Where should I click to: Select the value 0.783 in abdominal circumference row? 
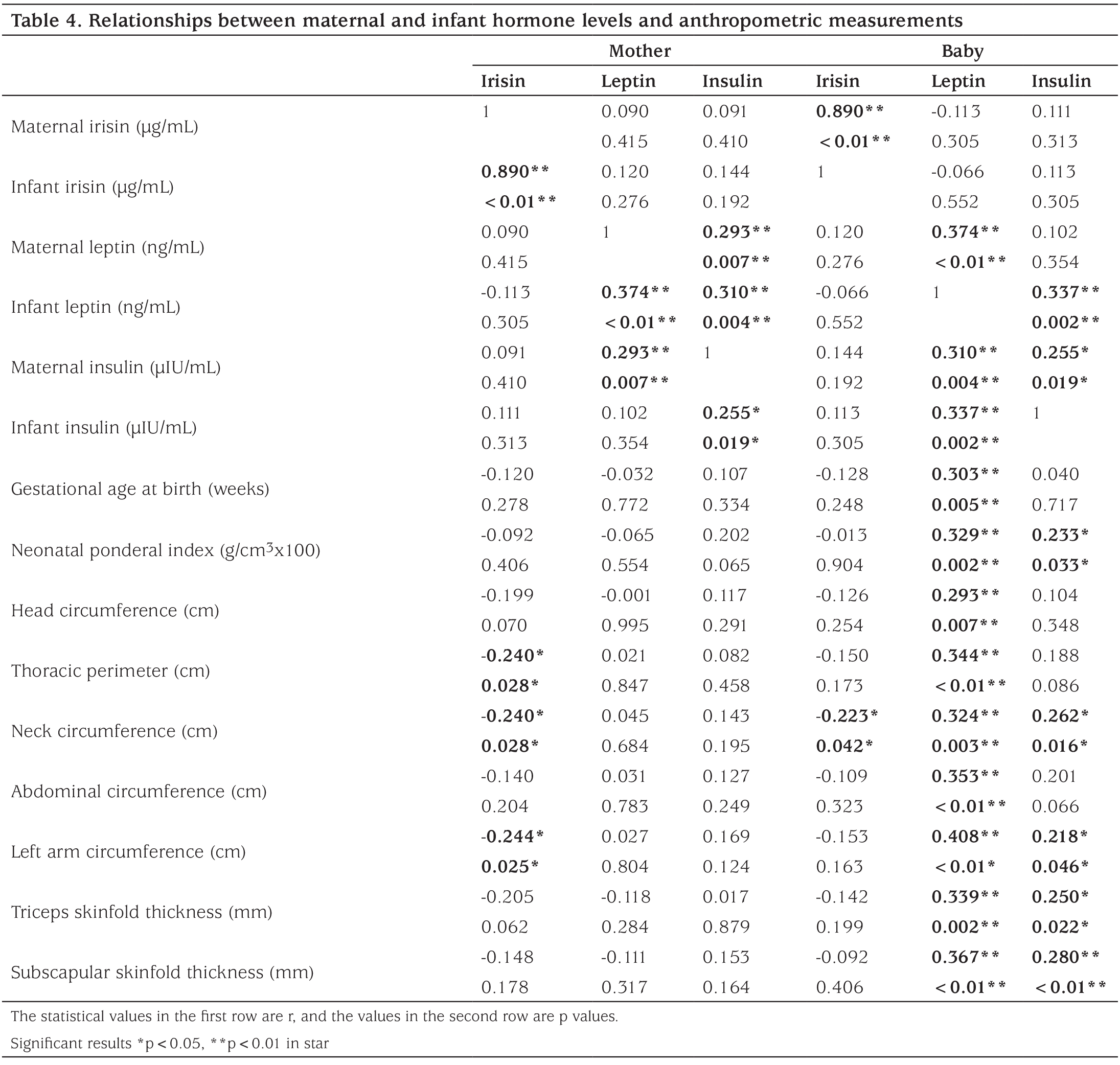click(625, 806)
